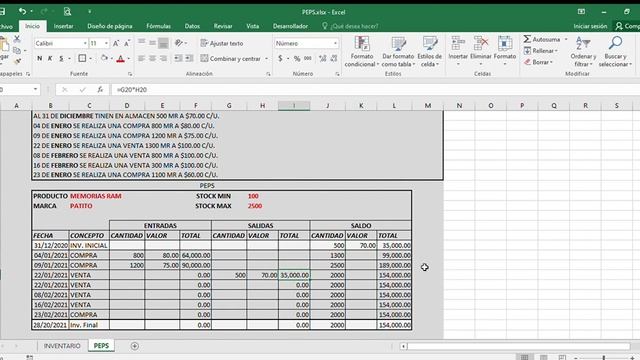The image size is (640, 360).
Task: Toggle italic K formatting
Action: [x=50, y=58]
